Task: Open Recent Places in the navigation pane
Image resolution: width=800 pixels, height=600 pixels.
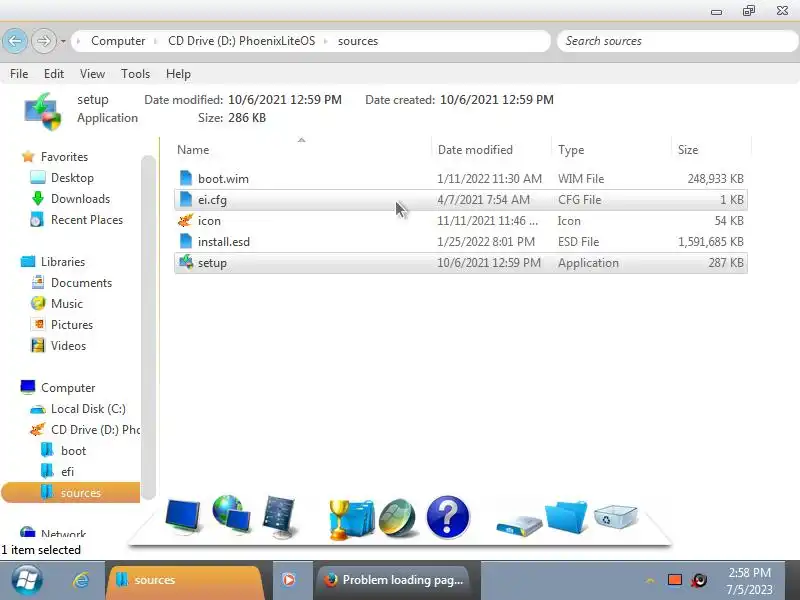Action: [87, 220]
